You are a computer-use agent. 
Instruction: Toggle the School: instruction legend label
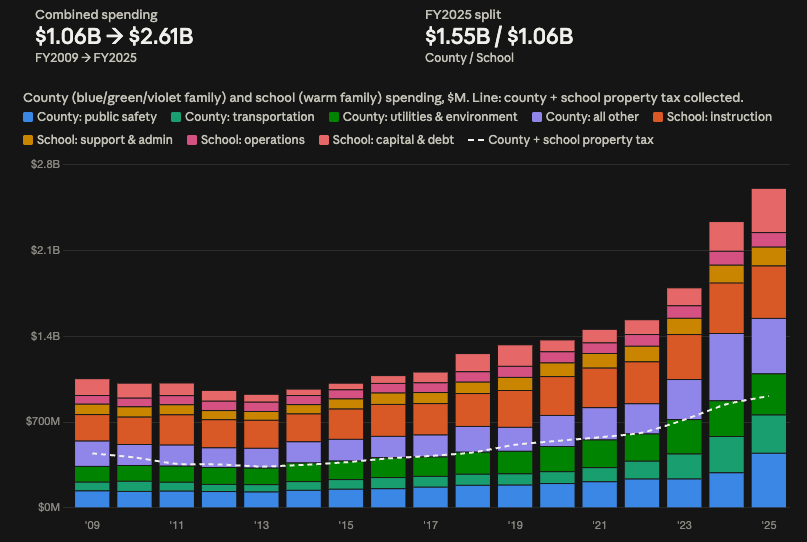[x=720, y=117]
